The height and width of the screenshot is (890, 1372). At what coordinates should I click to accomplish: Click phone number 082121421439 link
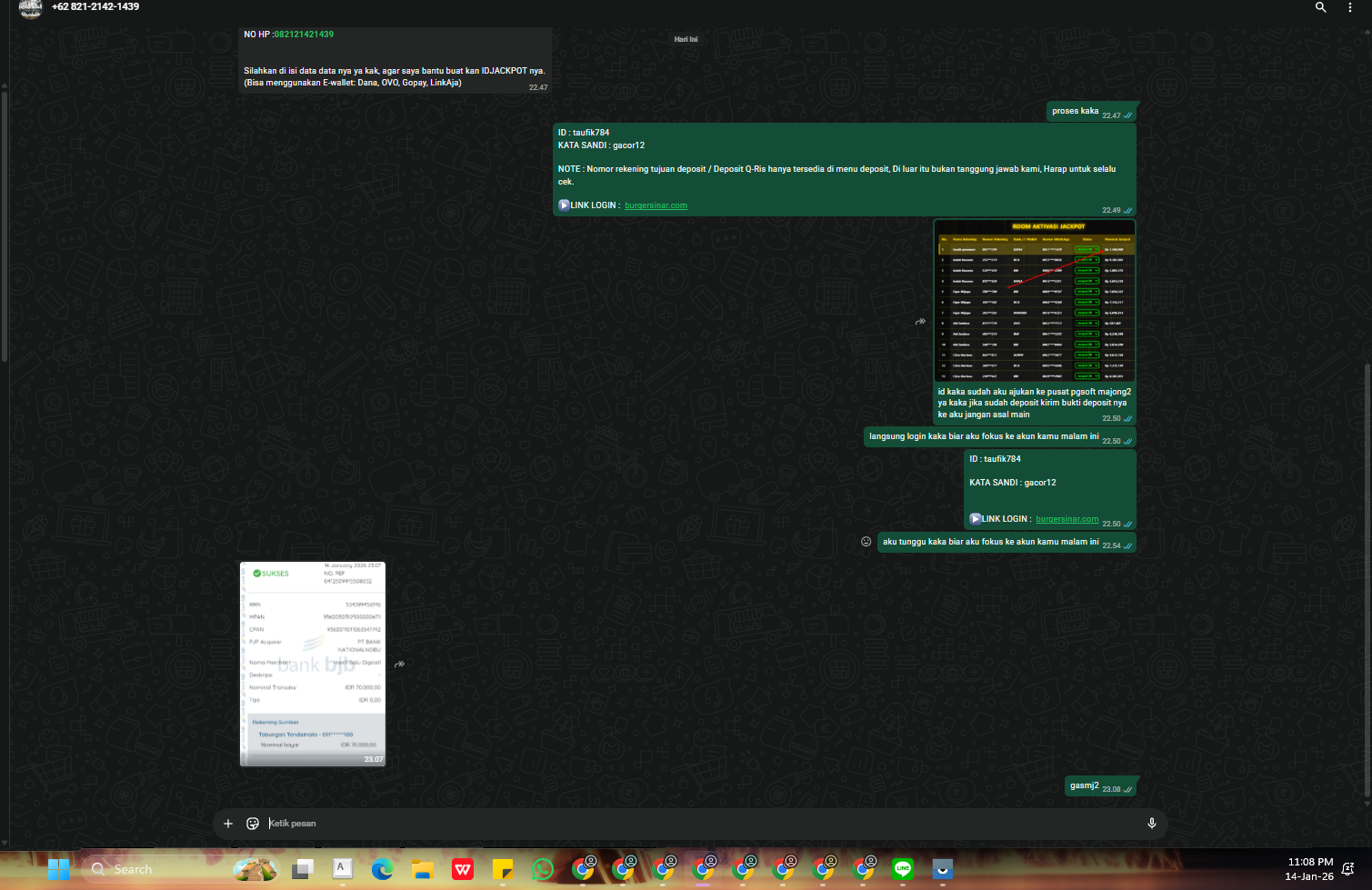[304, 35]
